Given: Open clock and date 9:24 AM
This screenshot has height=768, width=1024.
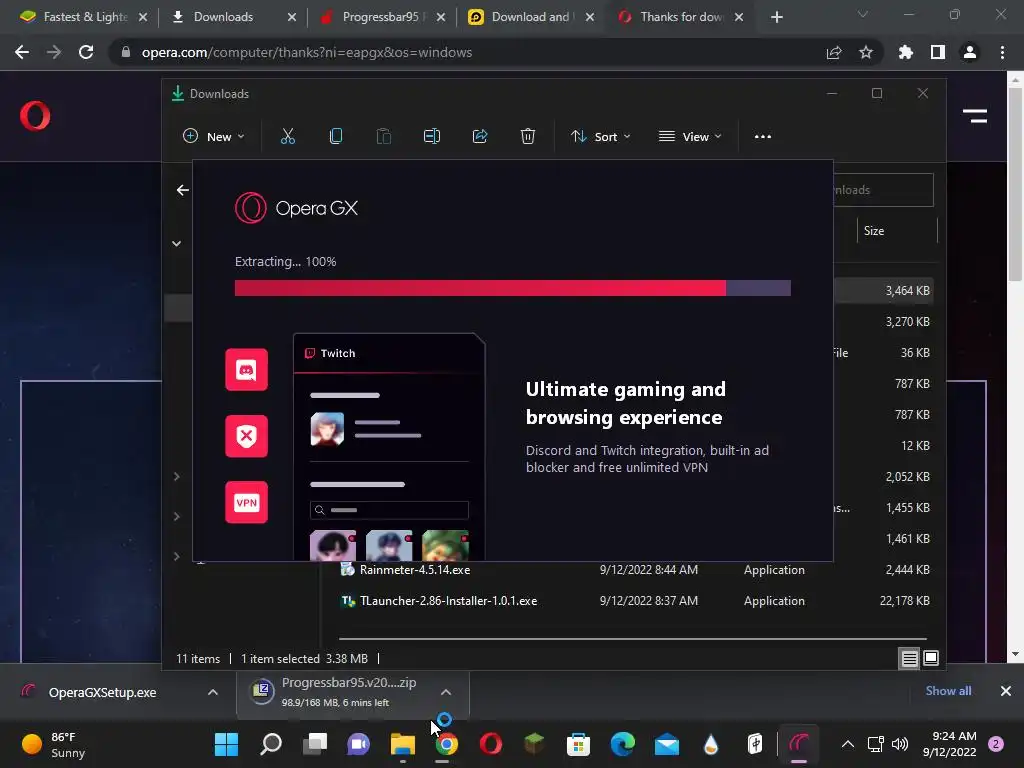Looking at the screenshot, I should (949, 744).
